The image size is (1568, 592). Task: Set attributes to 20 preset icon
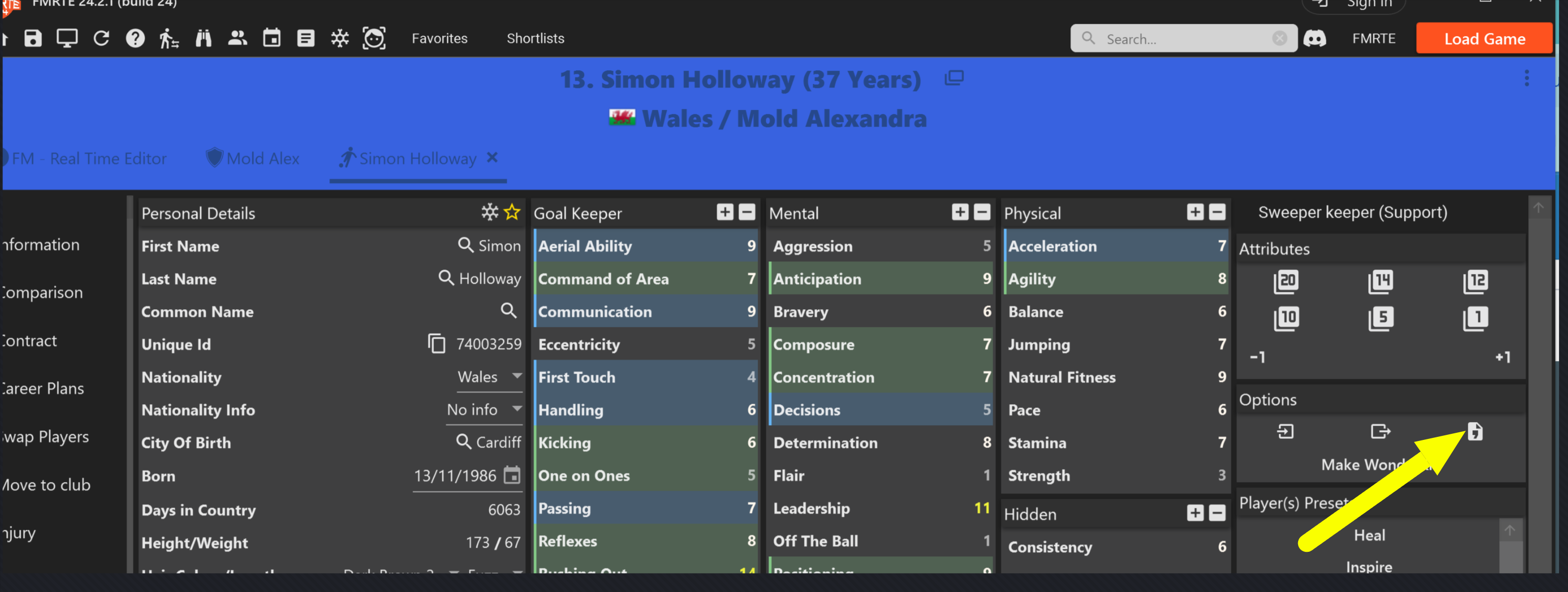(1285, 281)
